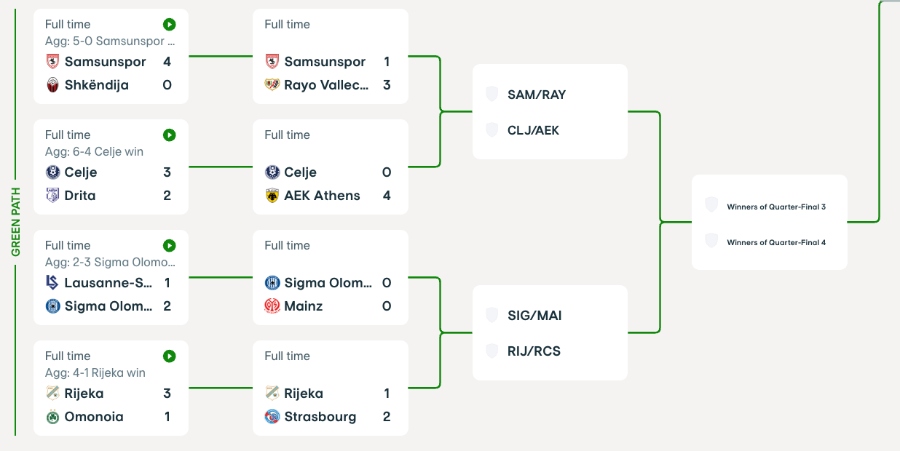Open the SAM/RAY quarter-final slot
900x451 pixels.
[x=537, y=94]
